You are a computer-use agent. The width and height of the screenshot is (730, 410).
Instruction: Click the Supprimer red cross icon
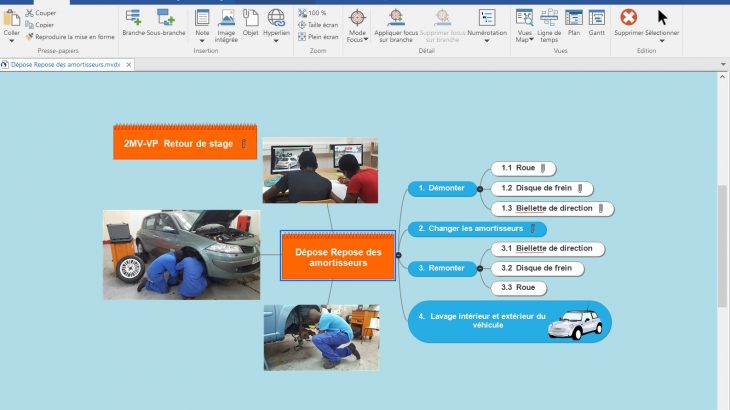628,18
